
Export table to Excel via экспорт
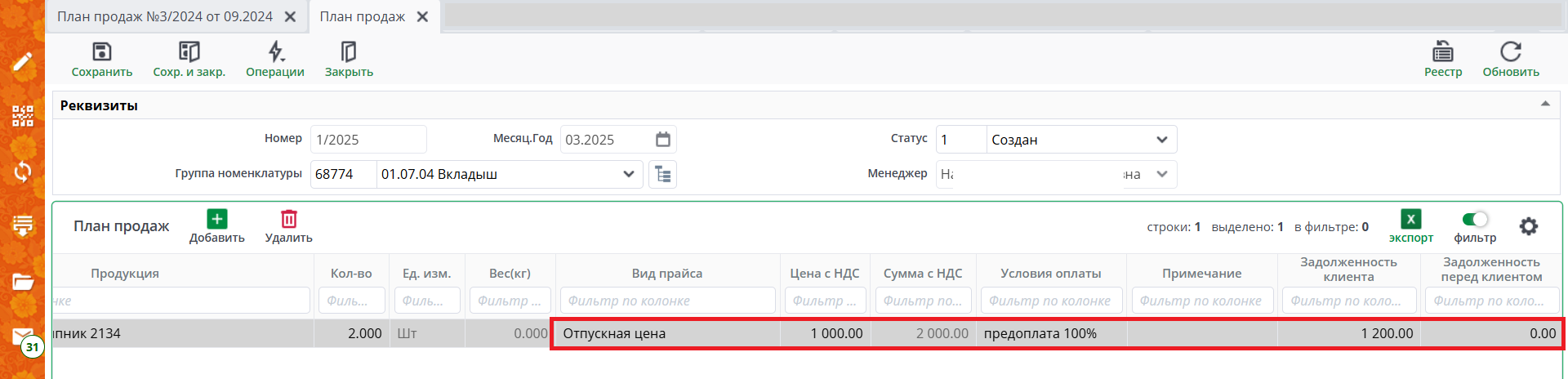pyautogui.click(x=1411, y=226)
